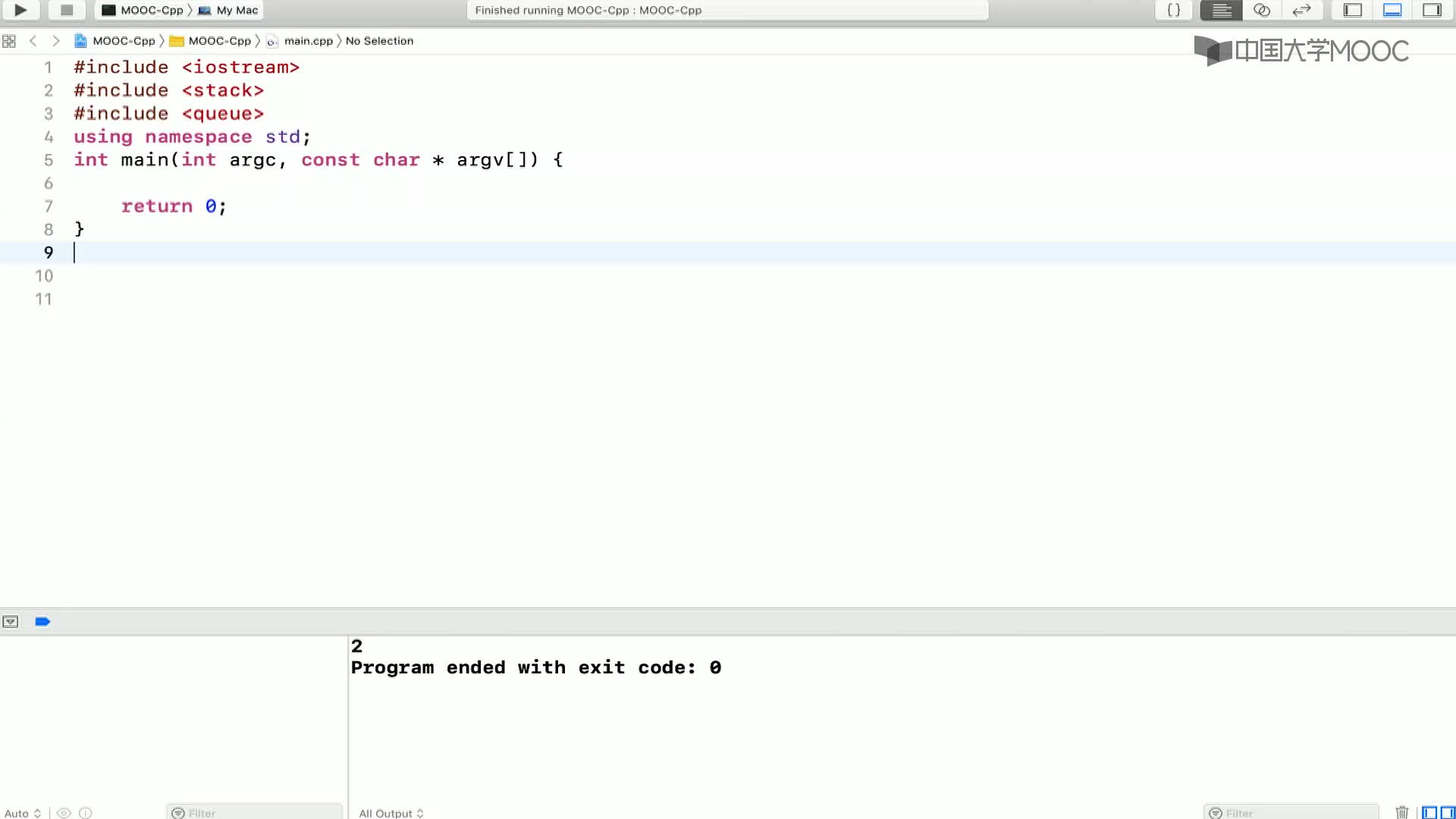
Task: Open the related items grid menu
Action: [x=9, y=41]
